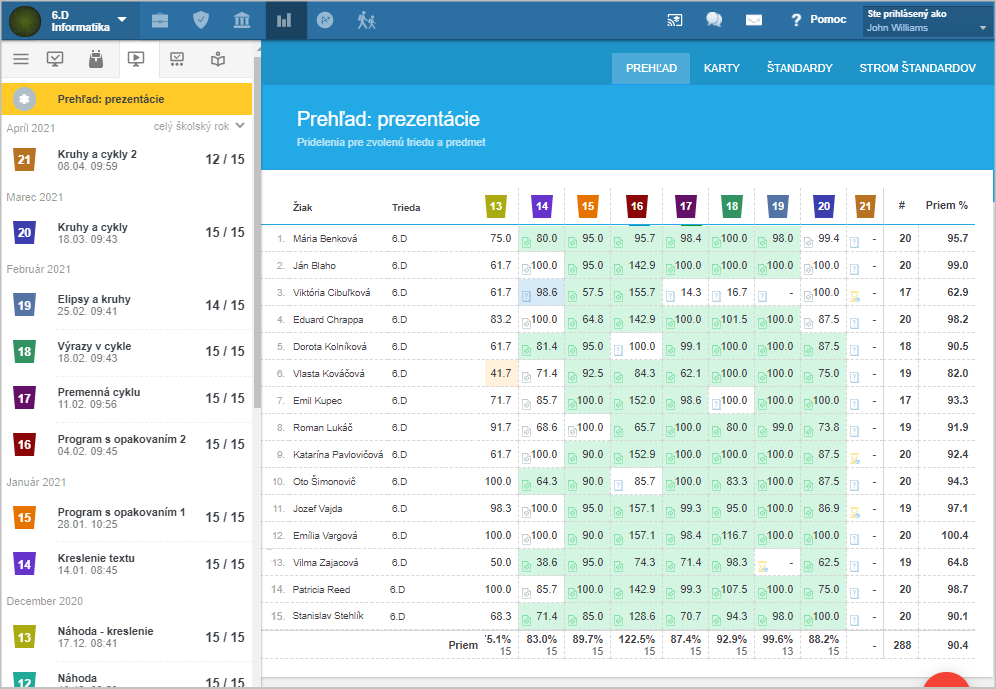Viewport: 996px width, 689px height.
Task: Click column header badge 18 in table
Action: click(732, 206)
